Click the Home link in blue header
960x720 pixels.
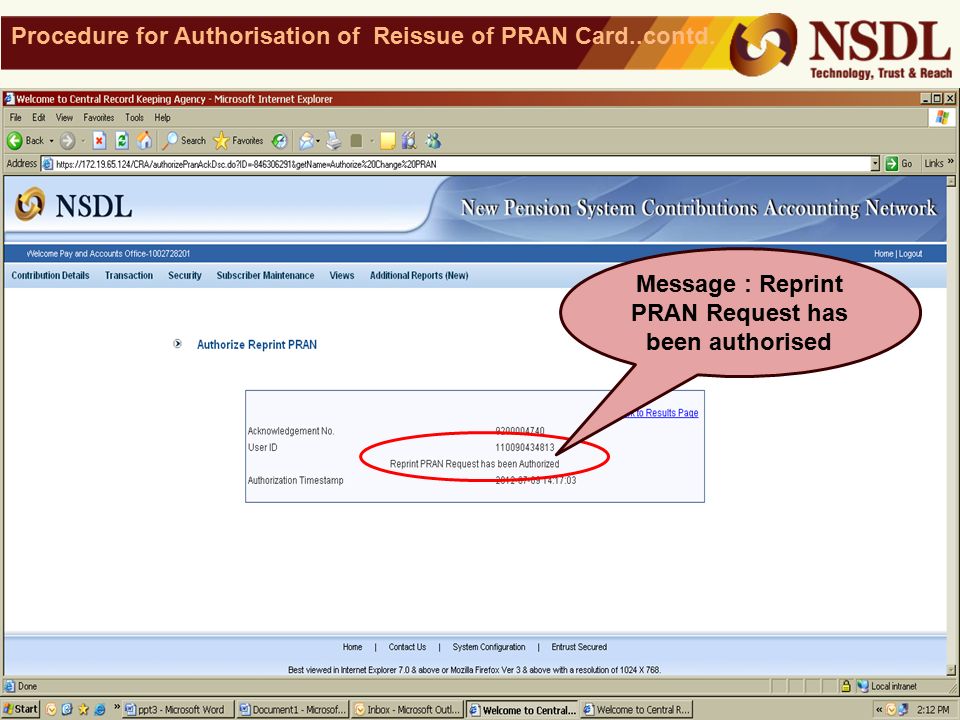883,253
